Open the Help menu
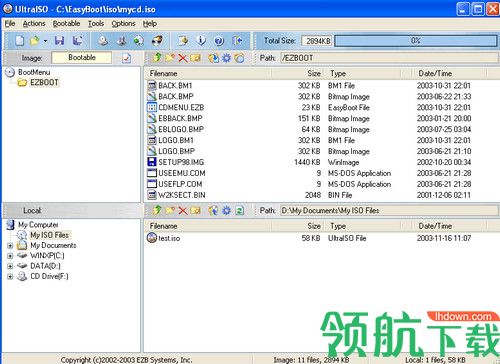This screenshot has height=364, width=500. click(150, 24)
